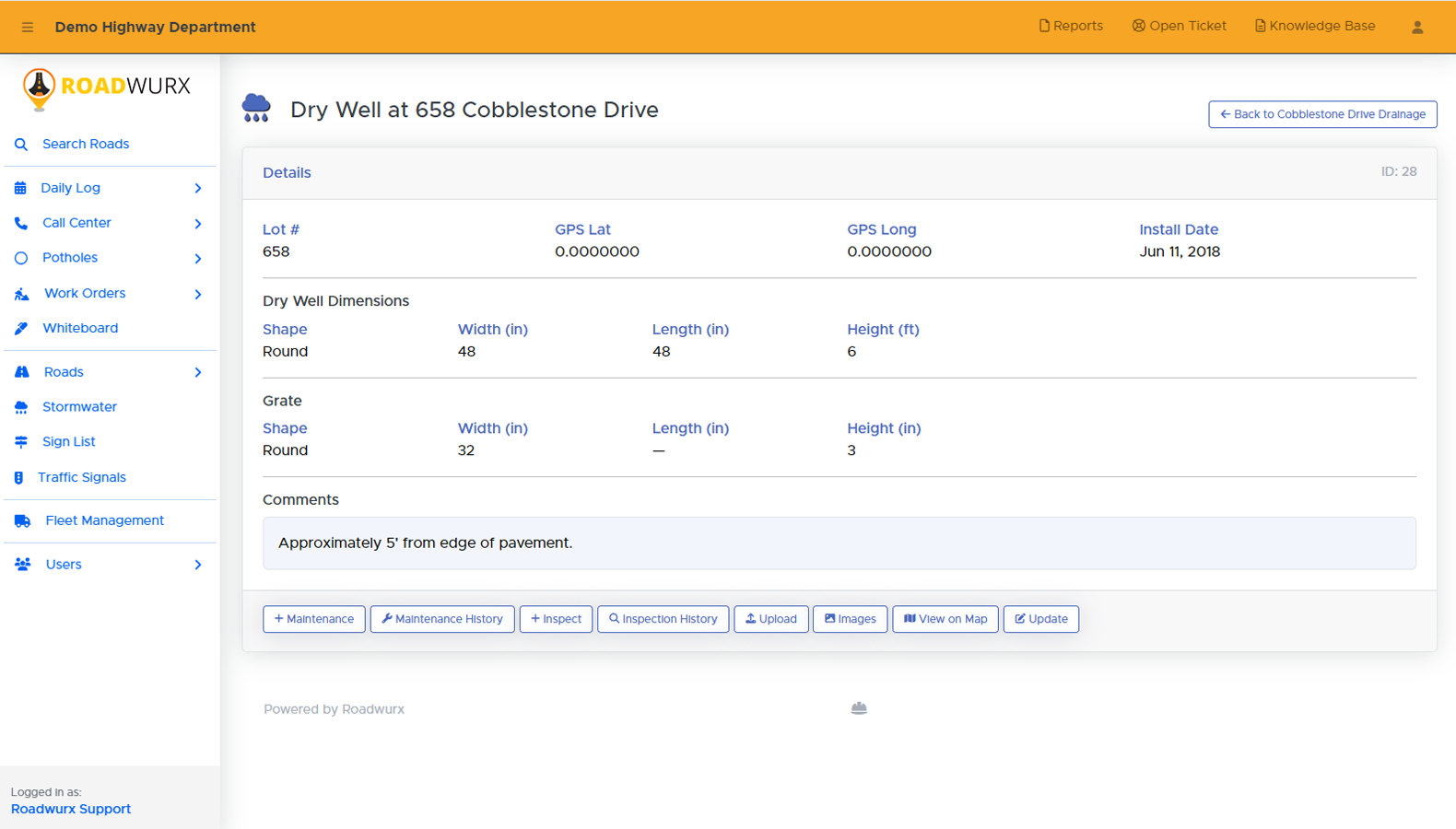The image size is (1456, 829).
Task: Open Reports from the top bar
Action: (1071, 27)
